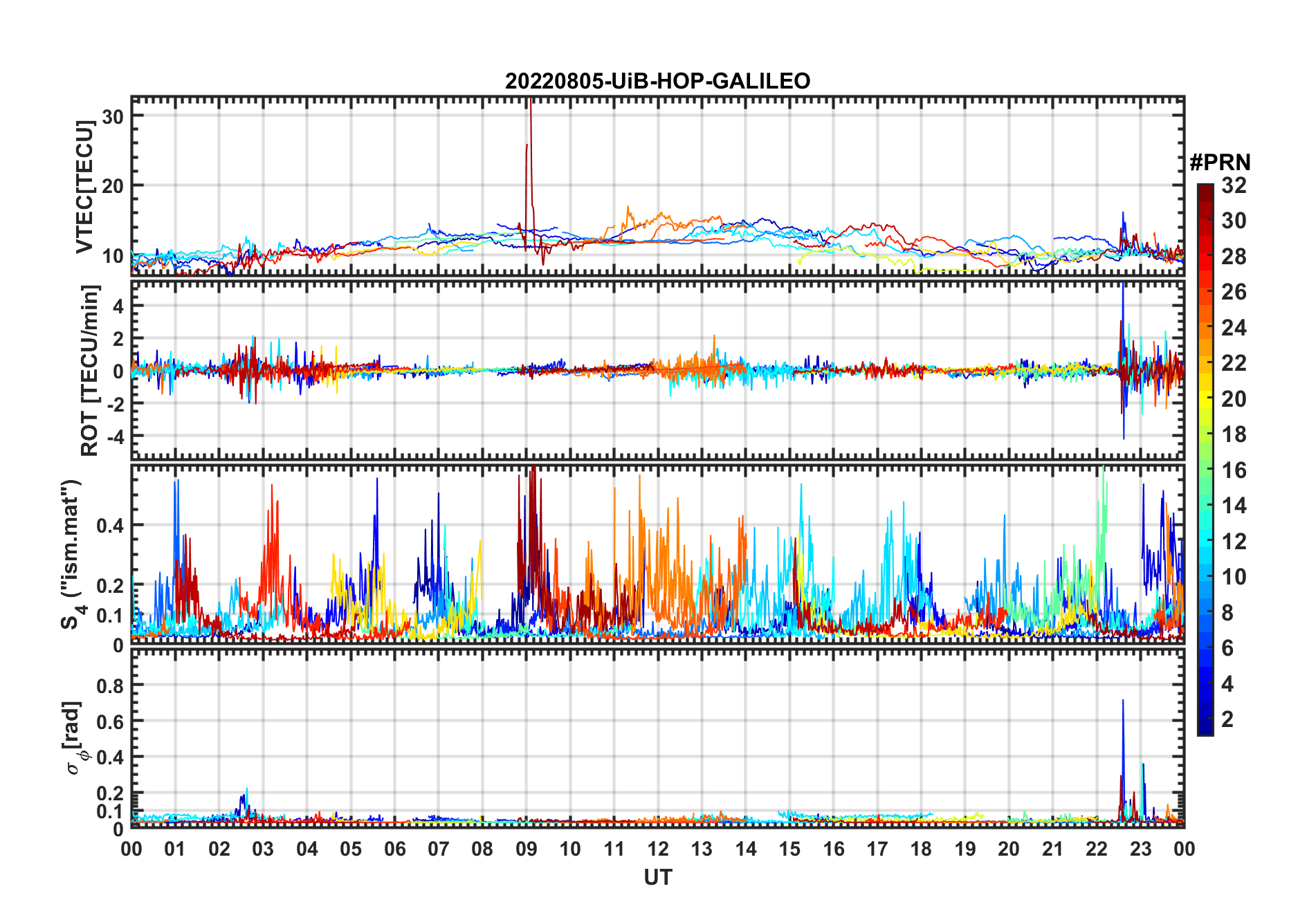This screenshot has height=920, width=1316.
Task: Click colorbar tick label "12"
Action: (1234, 542)
